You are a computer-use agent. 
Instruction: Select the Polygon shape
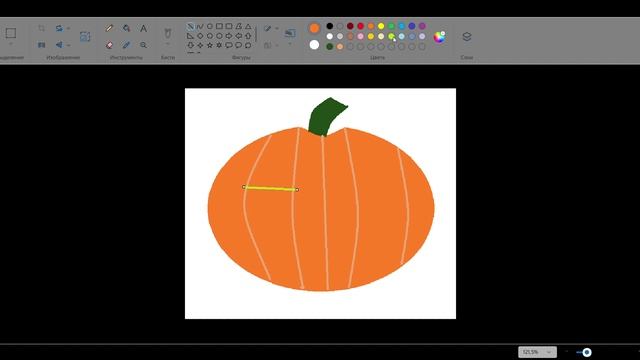[238, 27]
